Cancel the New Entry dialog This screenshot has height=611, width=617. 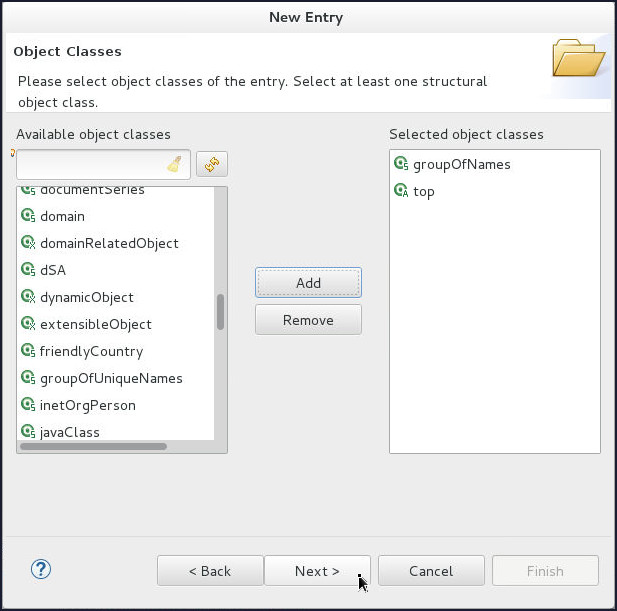pos(431,571)
